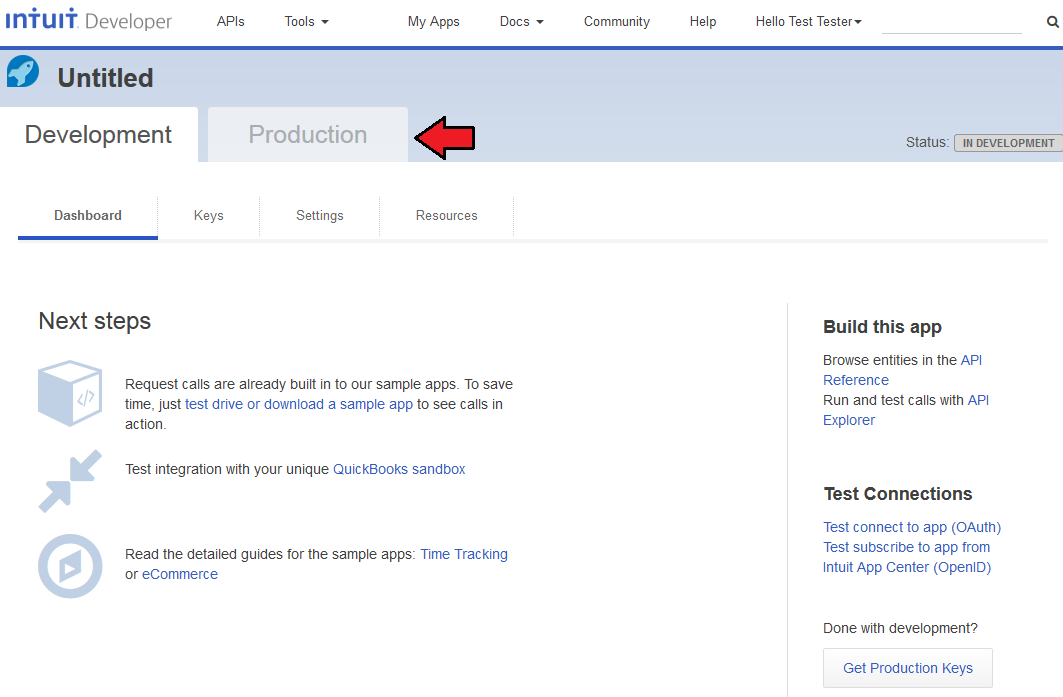Click the Done with development? text
The image size is (1063, 697).
pos(900,629)
